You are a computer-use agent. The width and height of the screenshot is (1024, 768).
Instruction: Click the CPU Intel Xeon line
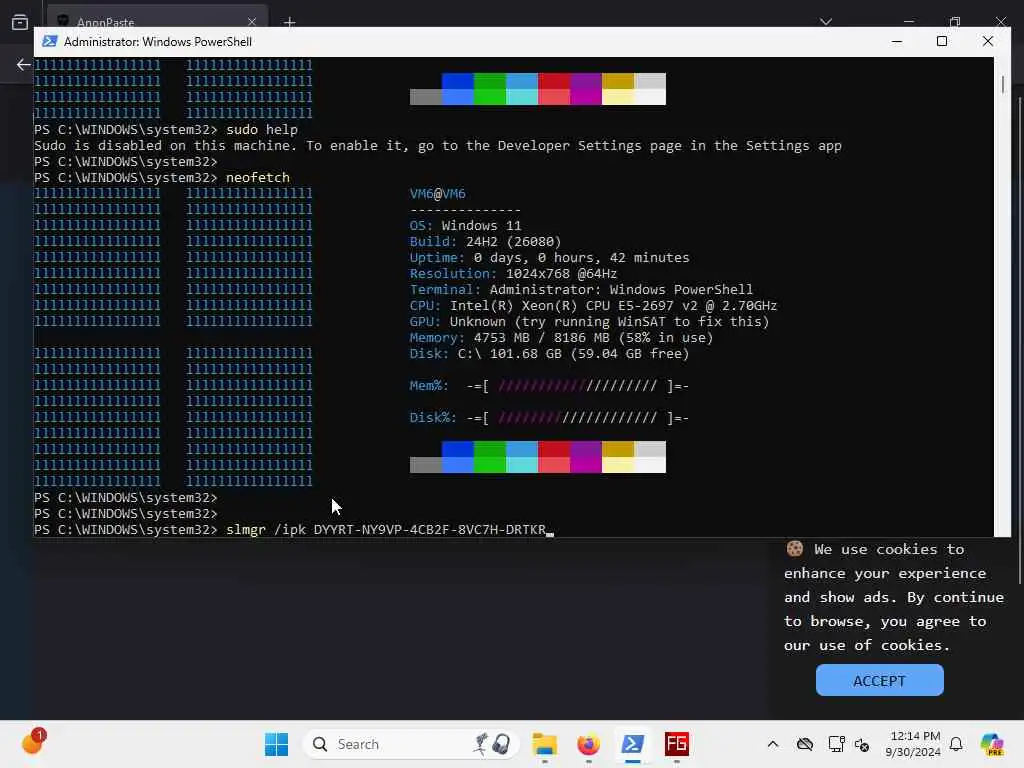(x=593, y=306)
